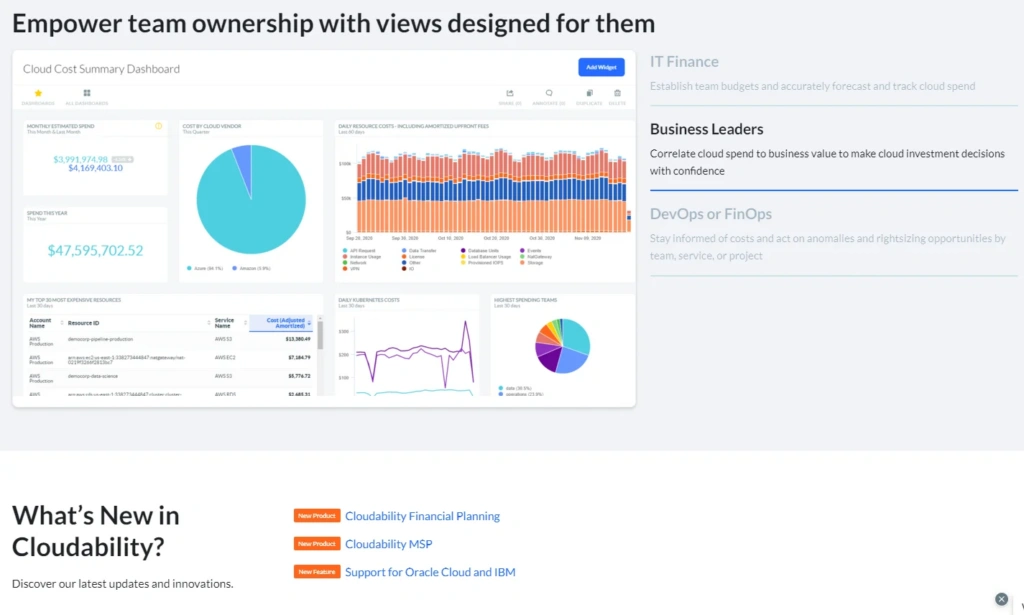Click the Duplicate dashboard icon
1024x615 pixels.
pyautogui.click(x=589, y=93)
